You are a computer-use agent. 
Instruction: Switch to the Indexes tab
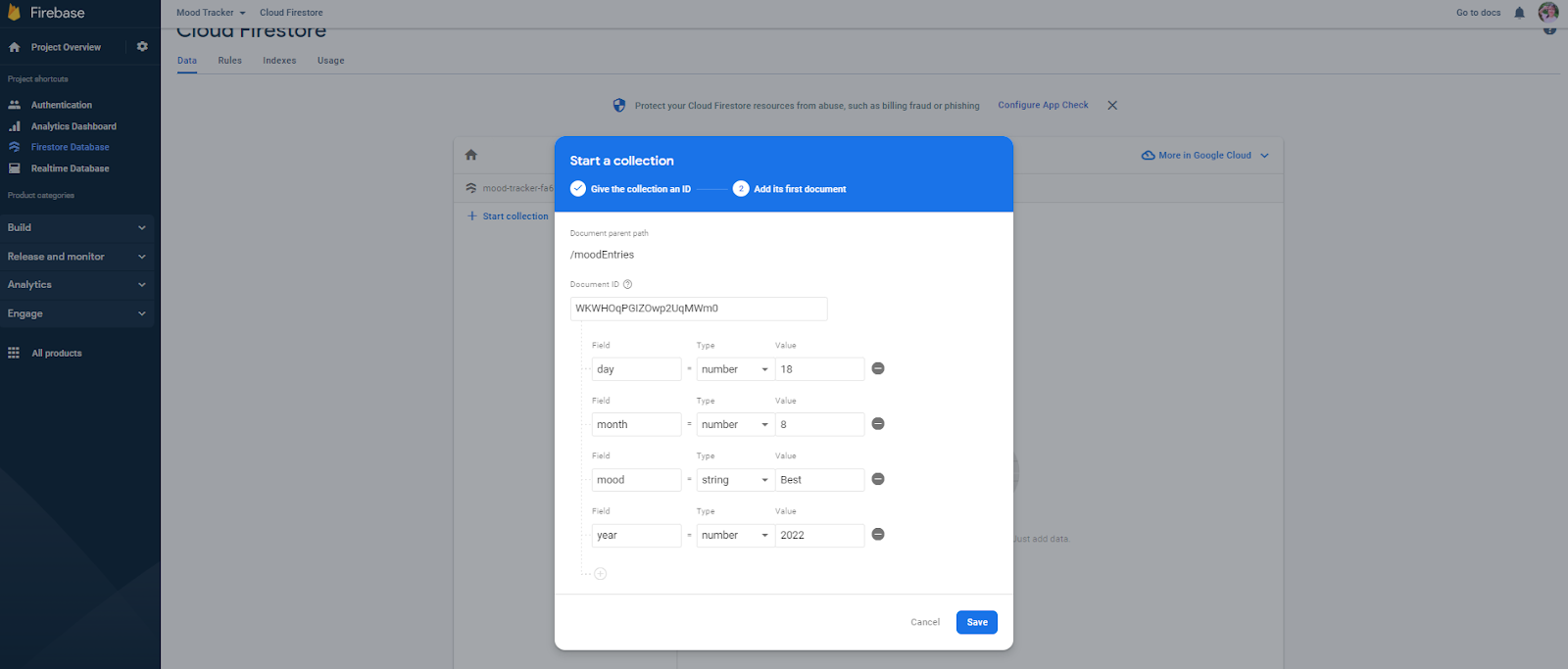(279, 61)
